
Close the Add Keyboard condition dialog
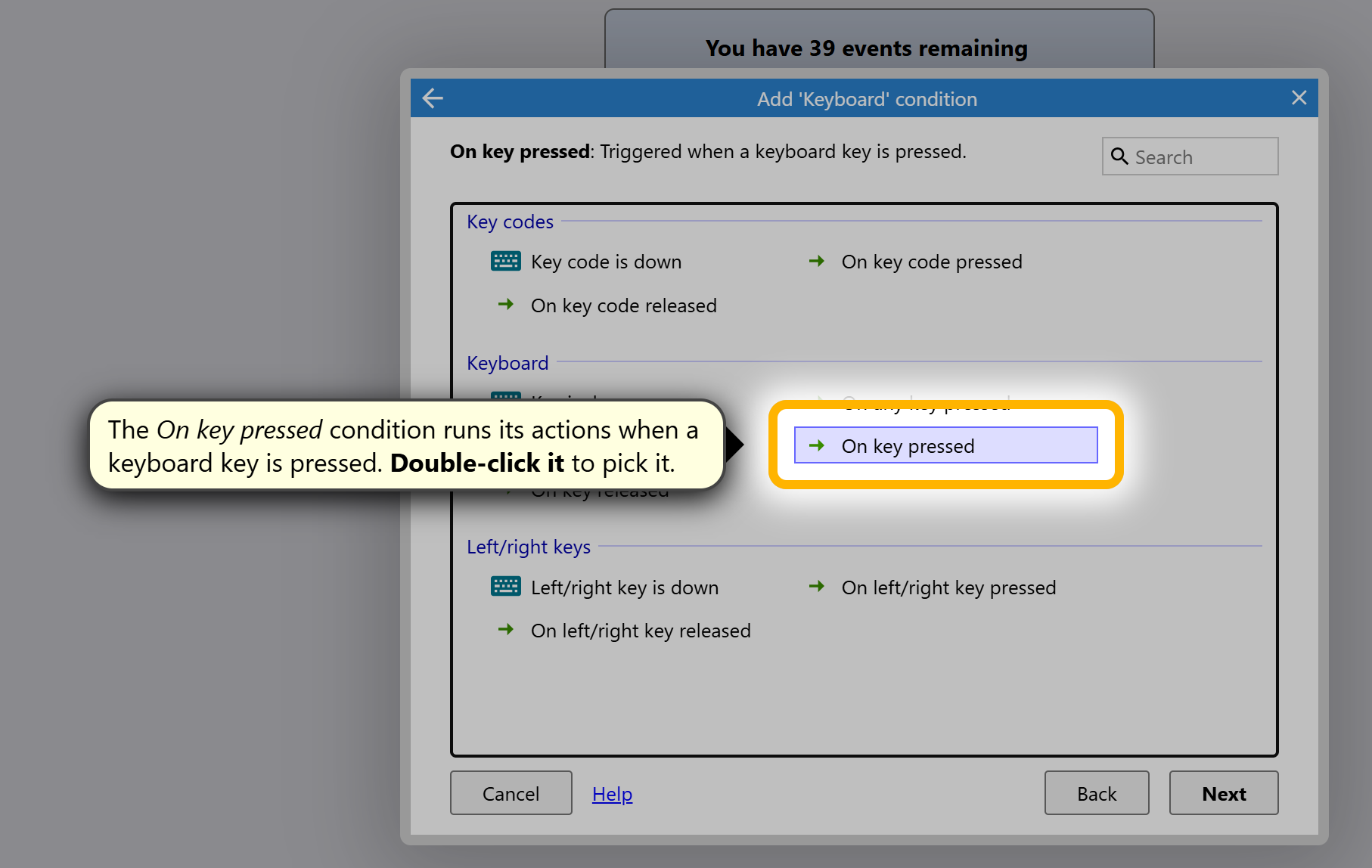(x=1299, y=98)
